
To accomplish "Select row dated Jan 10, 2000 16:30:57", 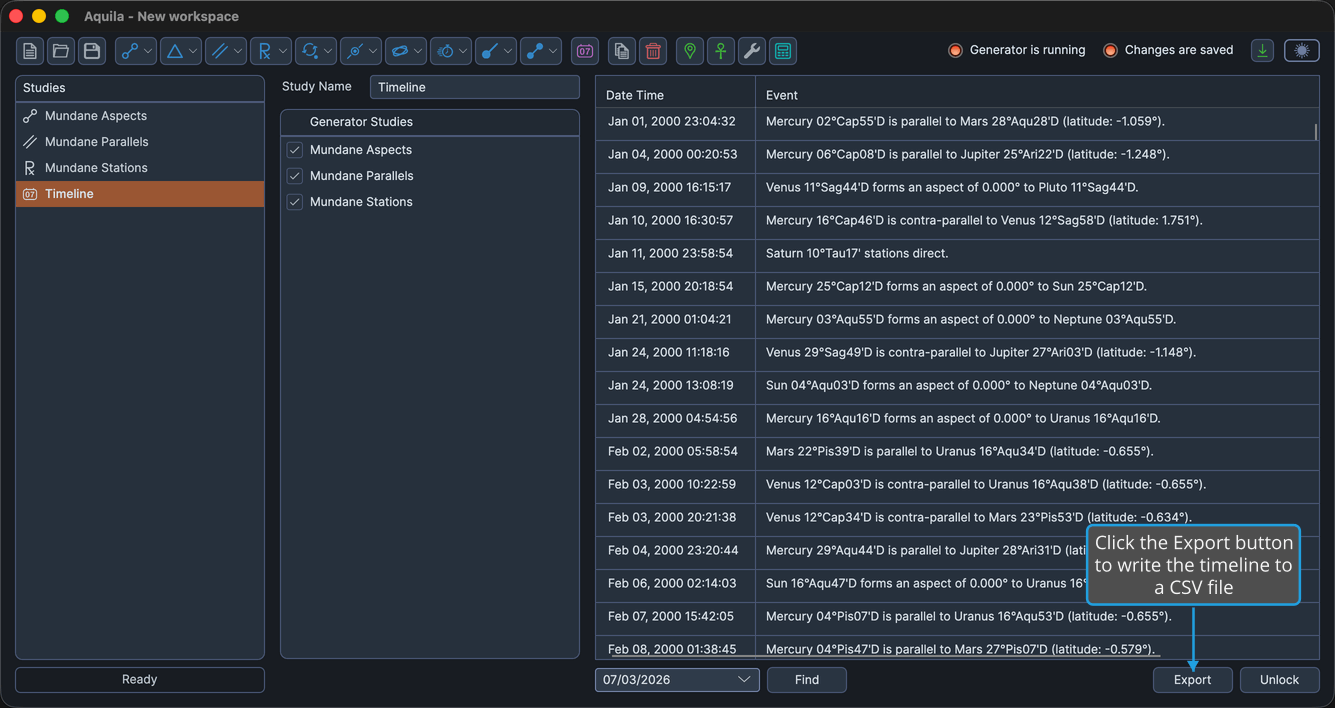I will [957, 220].
